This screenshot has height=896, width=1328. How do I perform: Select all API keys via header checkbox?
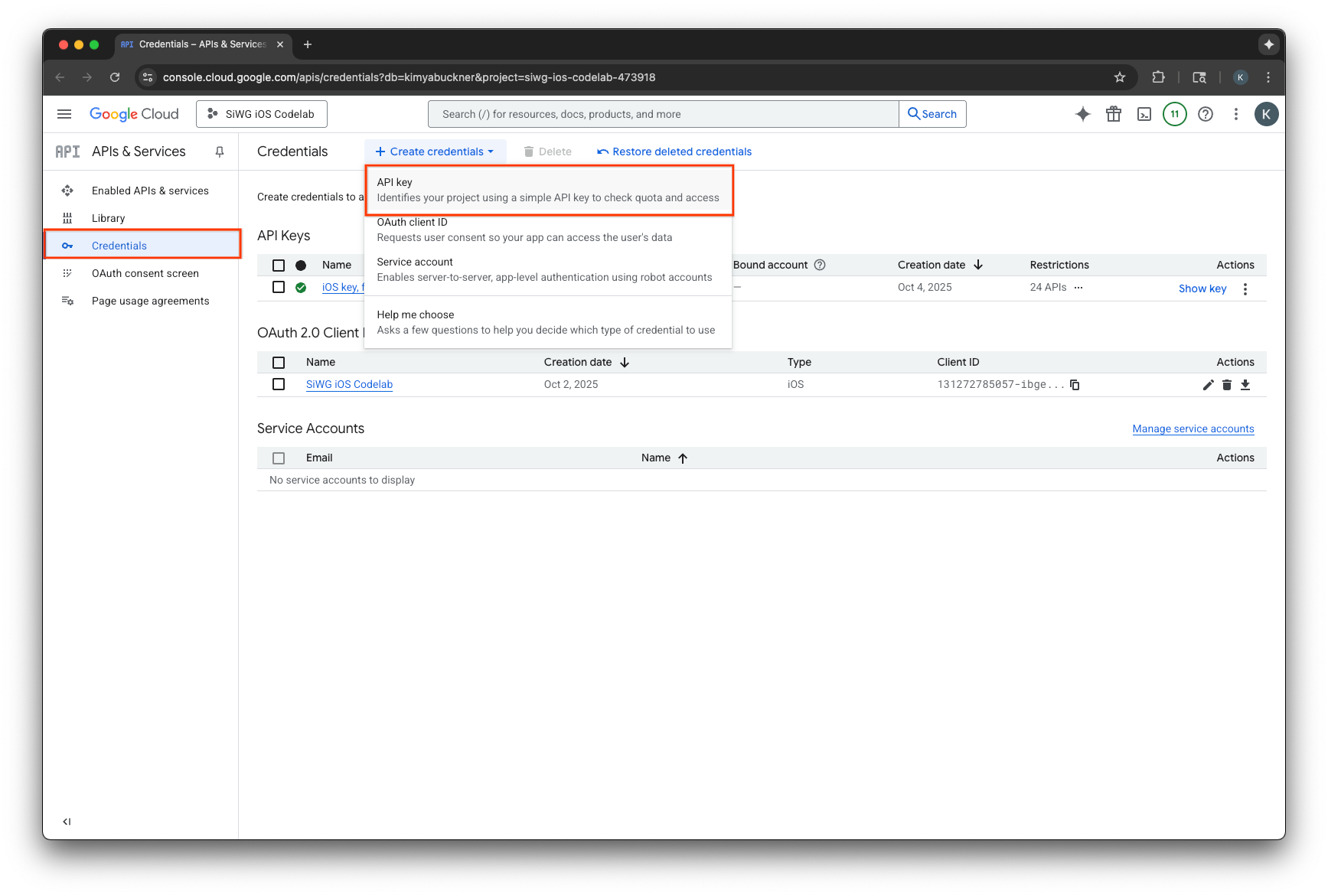(x=279, y=265)
